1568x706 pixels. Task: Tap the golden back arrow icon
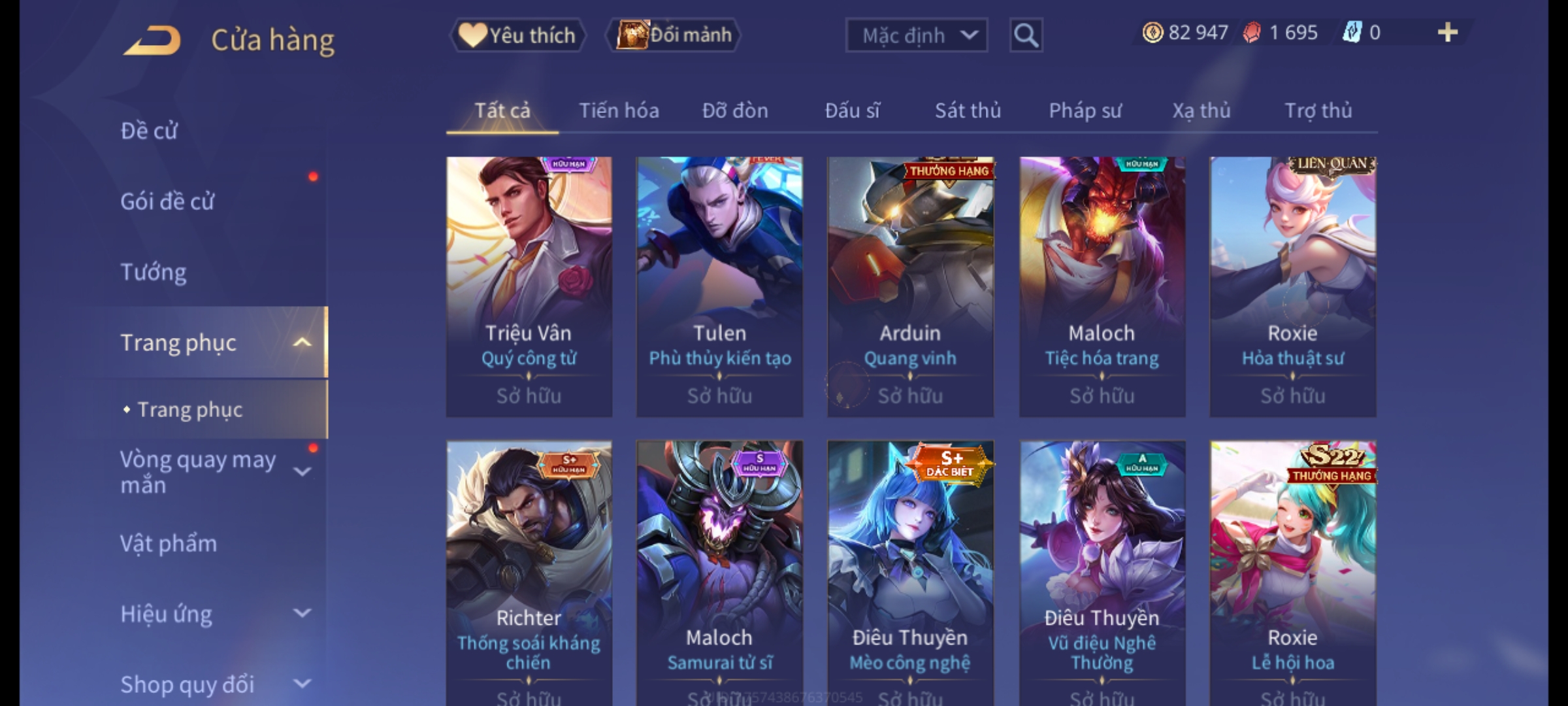pos(152,40)
